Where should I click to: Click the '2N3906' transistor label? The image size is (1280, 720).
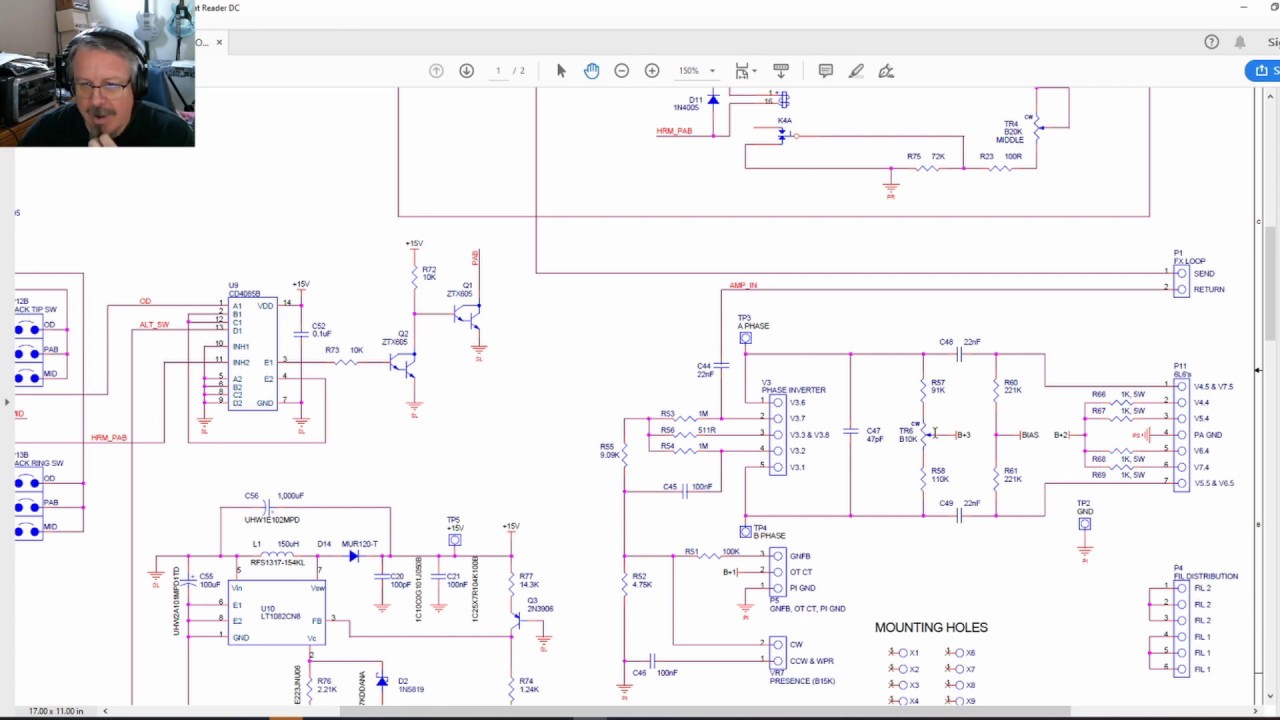point(540,608)
